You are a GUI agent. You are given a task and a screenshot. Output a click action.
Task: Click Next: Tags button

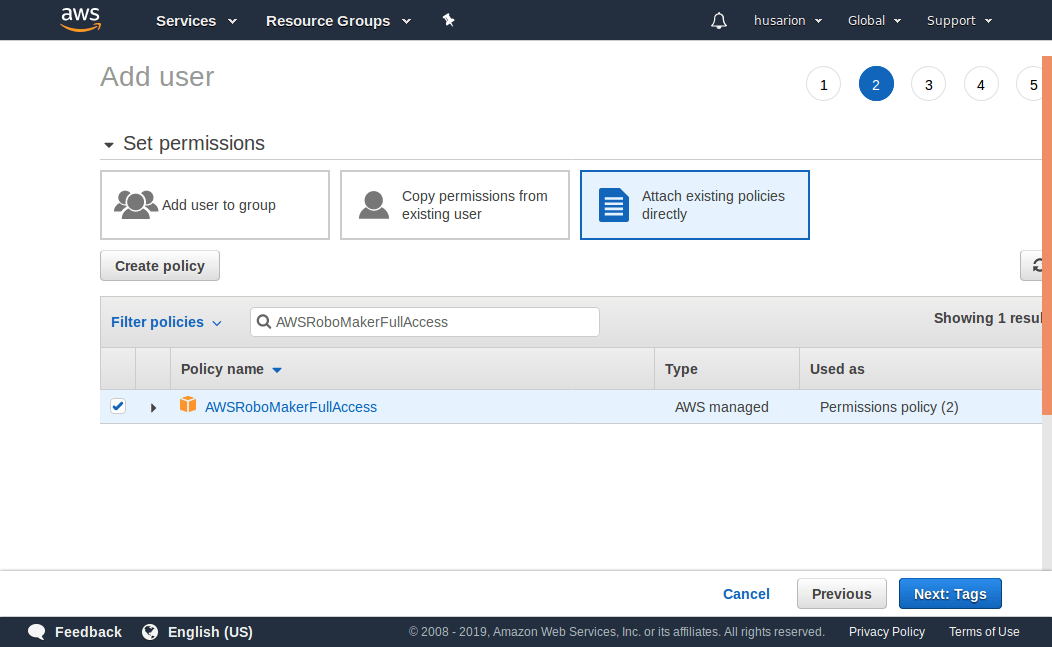tap(950, 594)
